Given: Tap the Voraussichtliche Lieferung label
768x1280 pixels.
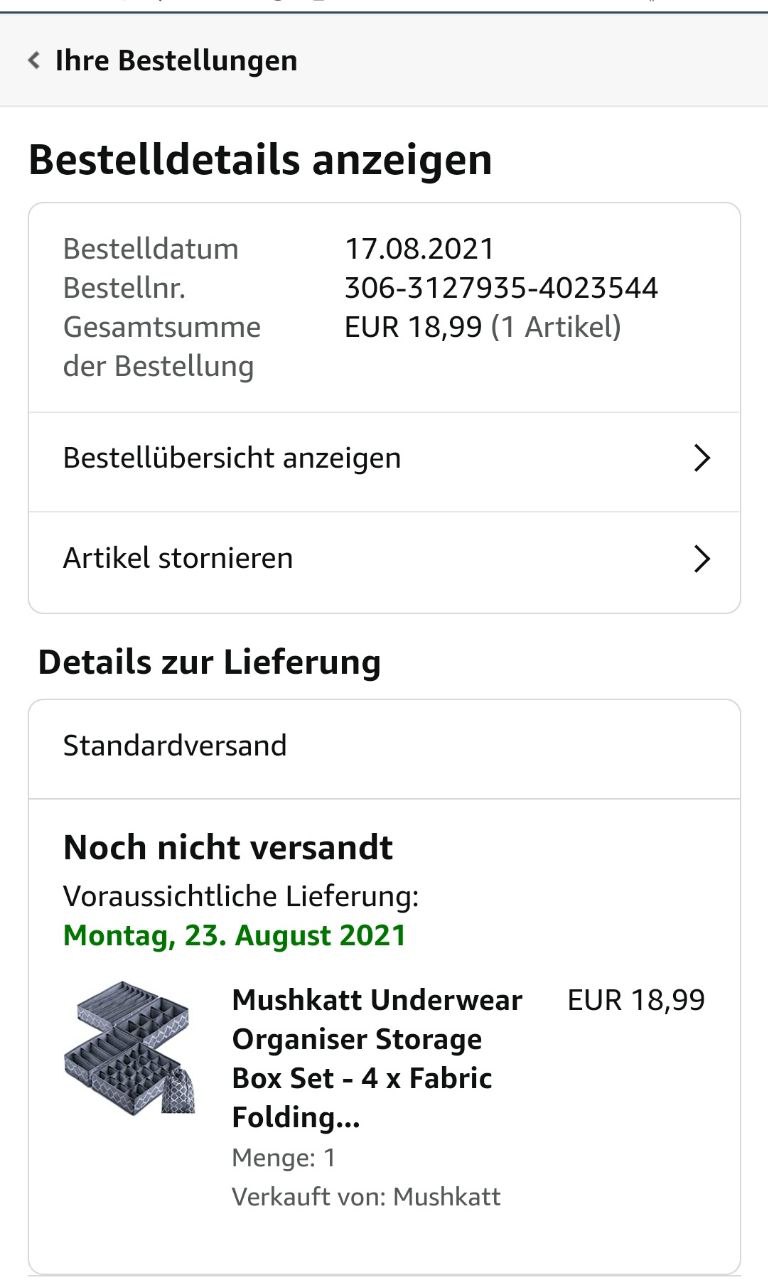Looking at the screenshot, I should [241, 896].
